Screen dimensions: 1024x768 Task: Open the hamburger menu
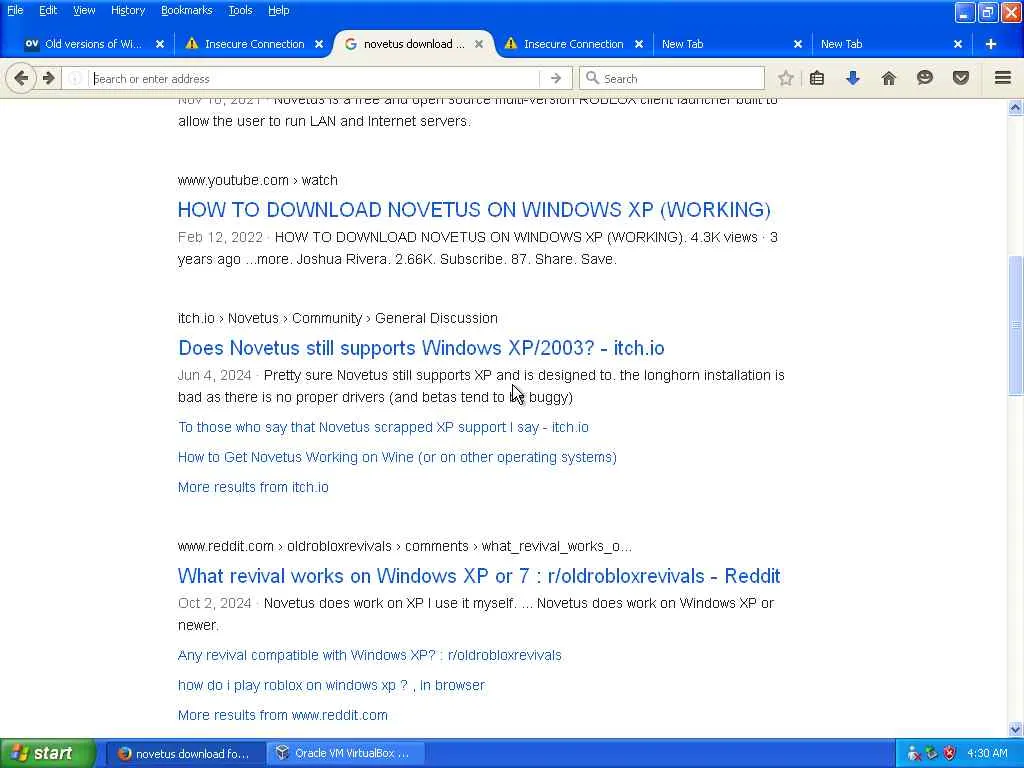coord(1003,78)
